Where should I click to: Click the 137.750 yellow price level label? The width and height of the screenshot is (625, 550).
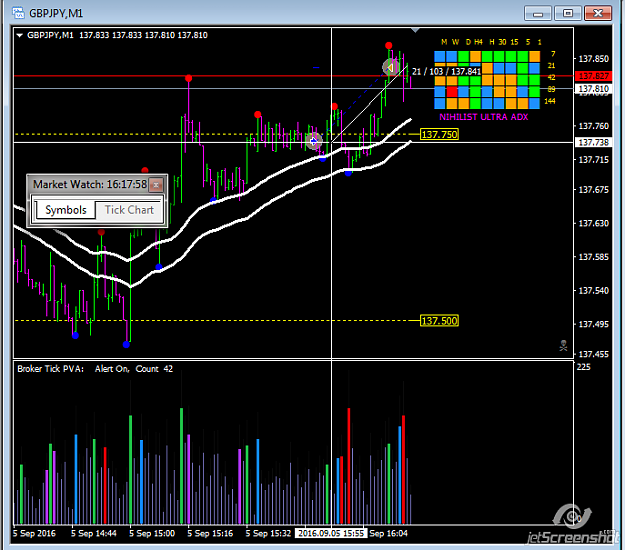tap(439, 134)
